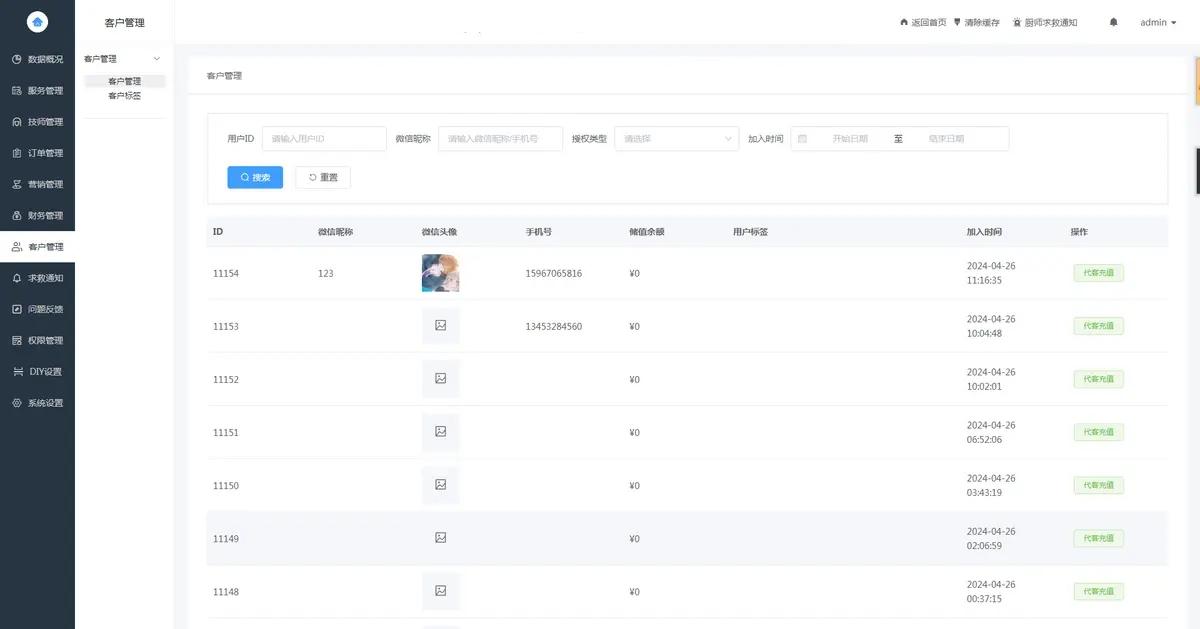
Task: Open 财务管理 in the sidebar
Action: tap(37, 215)
